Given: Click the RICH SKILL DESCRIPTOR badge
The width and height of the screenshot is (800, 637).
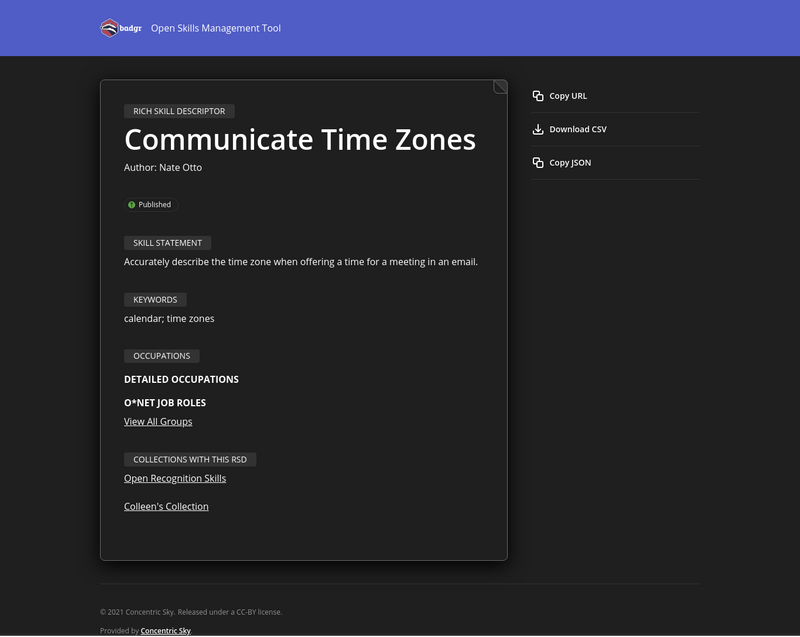Looking at the screenshot, I should 179,111.
